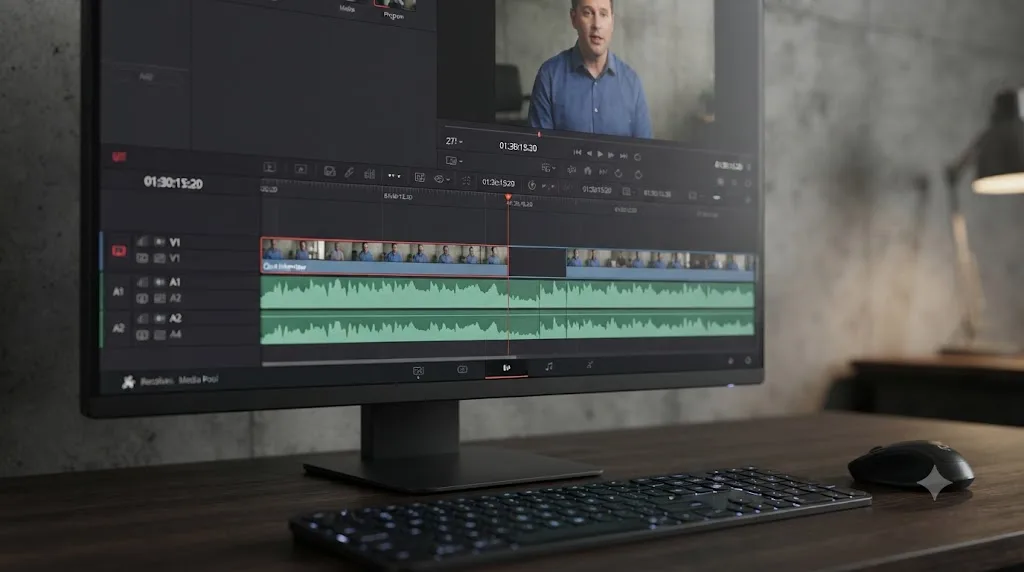This screenshot has height=572, width=1024.
Task: Open the grid icon dropdown right of middle timecode
Action: pyautogui.click(x=628, y=191)
